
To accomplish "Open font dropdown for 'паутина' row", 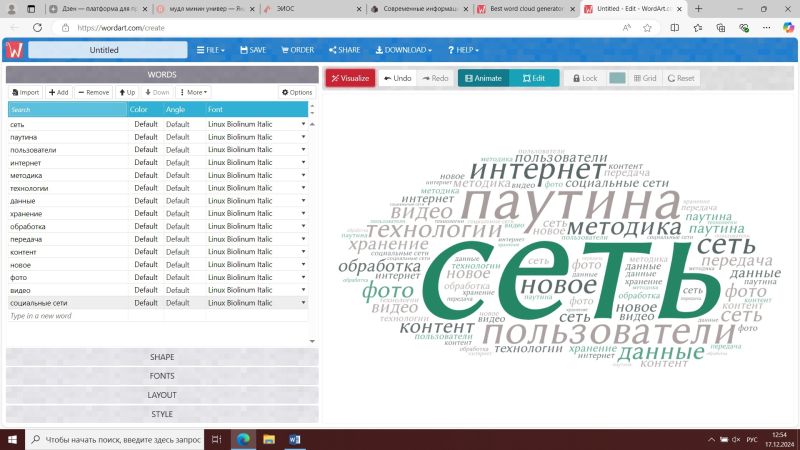I will [303, 137].
